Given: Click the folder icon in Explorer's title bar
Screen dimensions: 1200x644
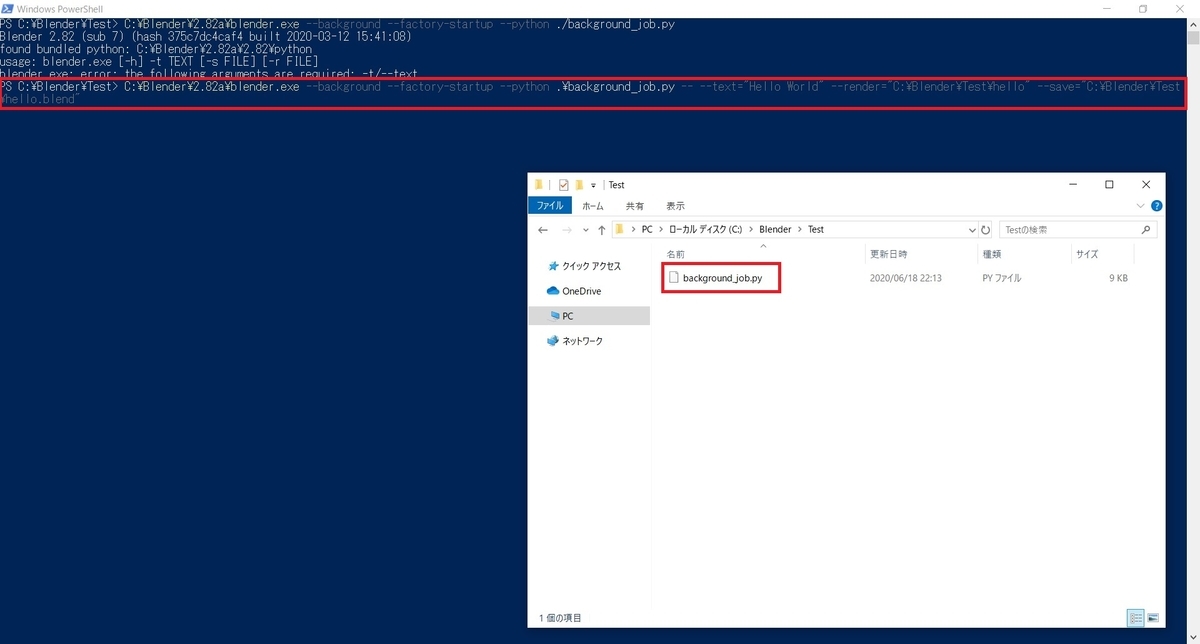Looking at the screenshot, I should [539, 185].
